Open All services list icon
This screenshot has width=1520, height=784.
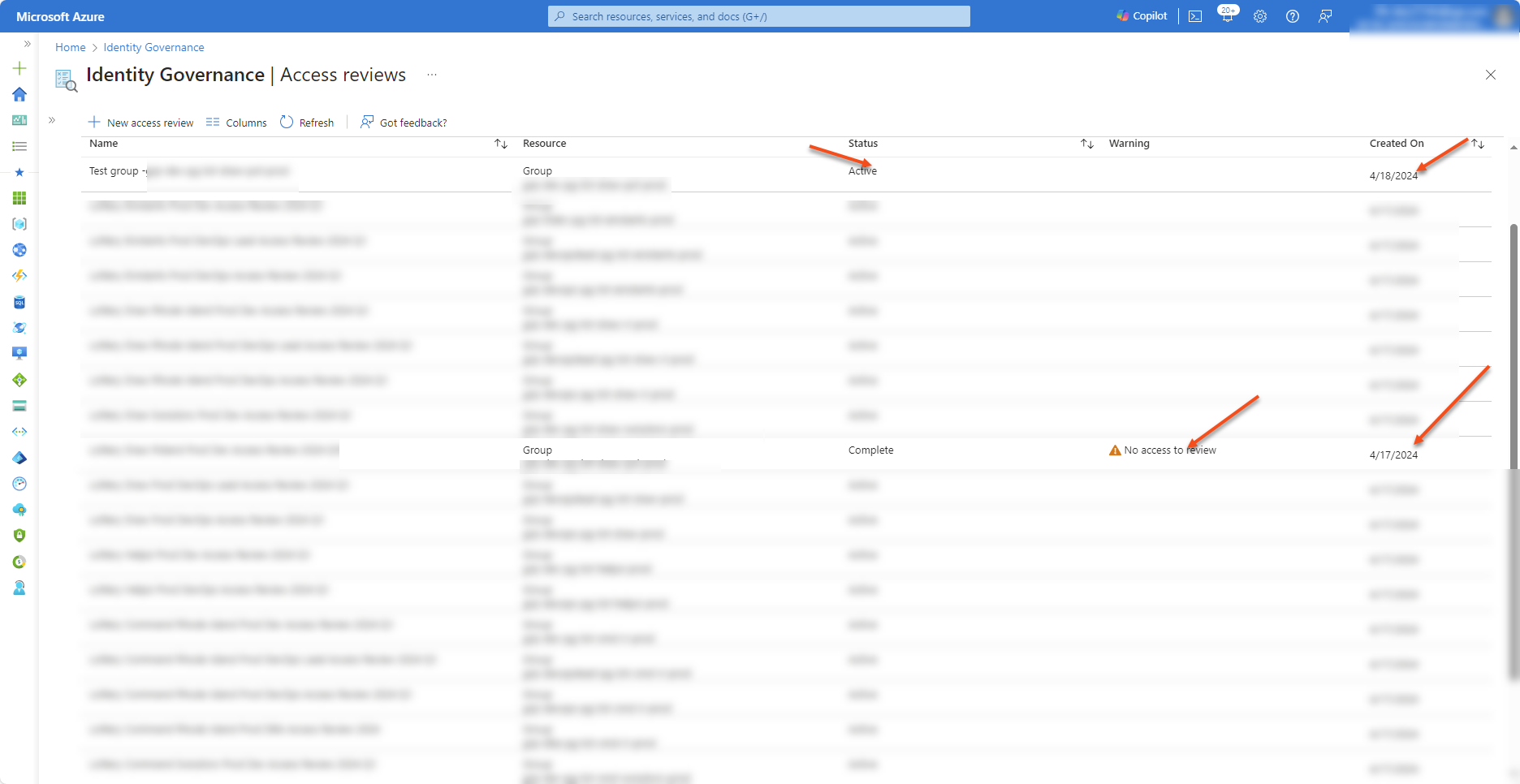[19, 146]
